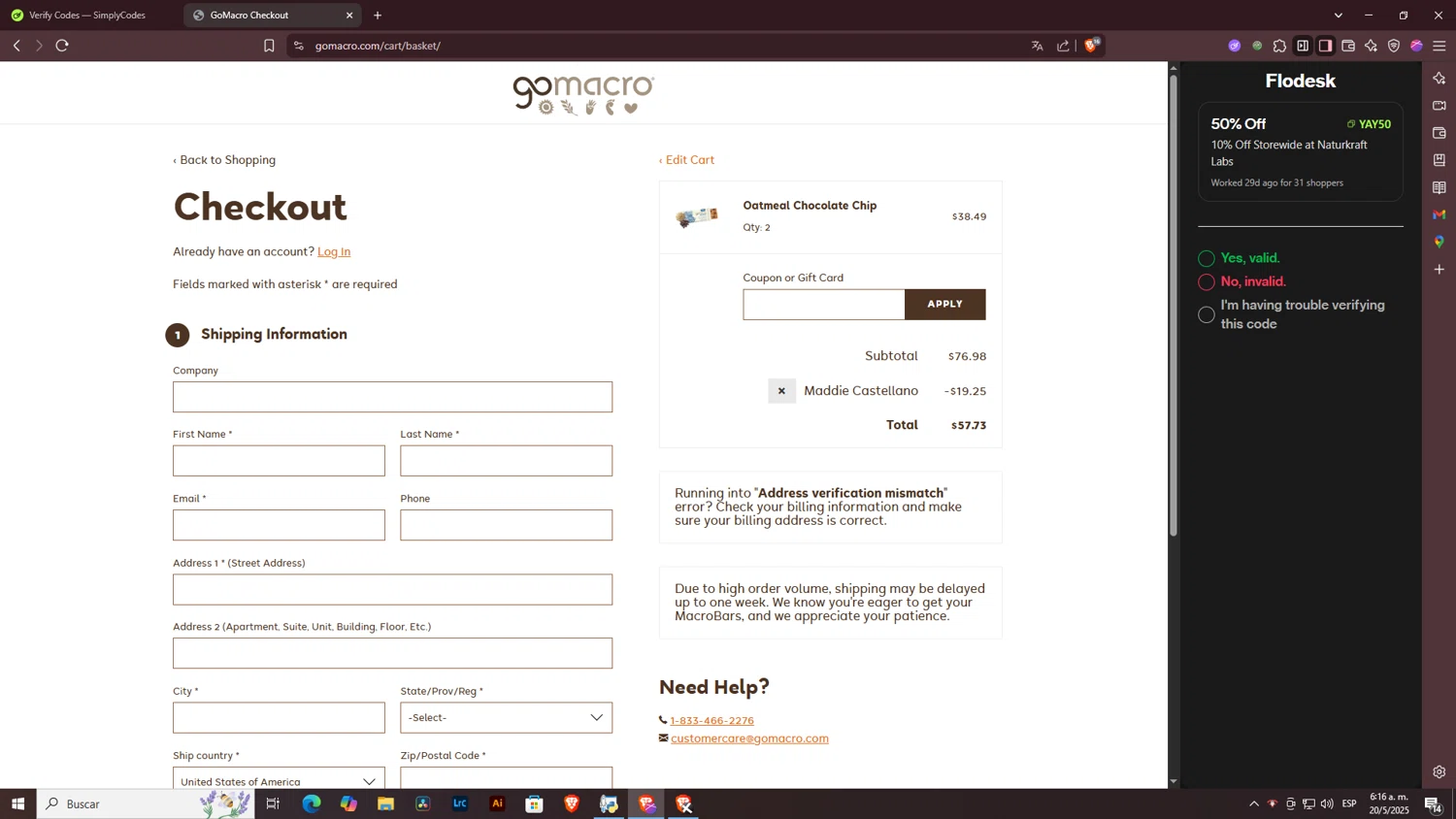Screen dimensions: 1456x819
Task: Select 'I'm having trouble verifying this code'
Action: pos(1207,314)
